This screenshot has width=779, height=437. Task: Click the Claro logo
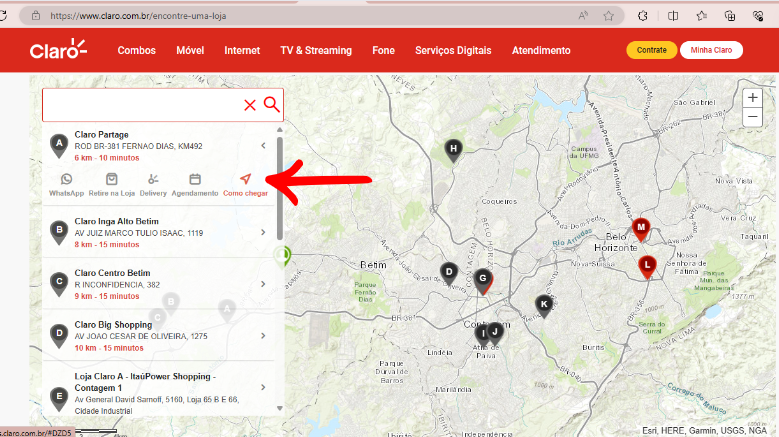(58, 49)
